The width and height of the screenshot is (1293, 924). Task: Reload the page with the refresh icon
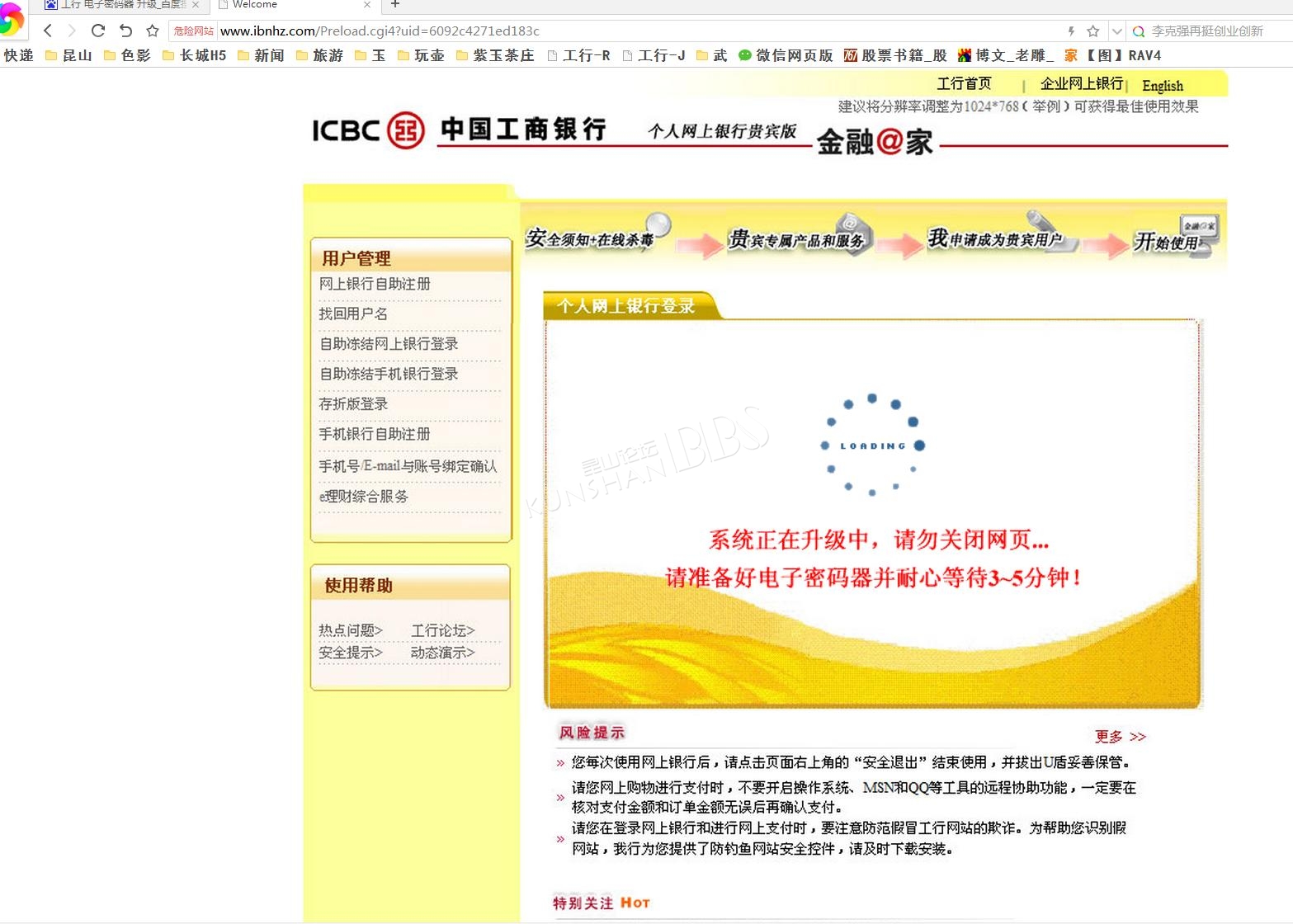click(x=98, y=31)
